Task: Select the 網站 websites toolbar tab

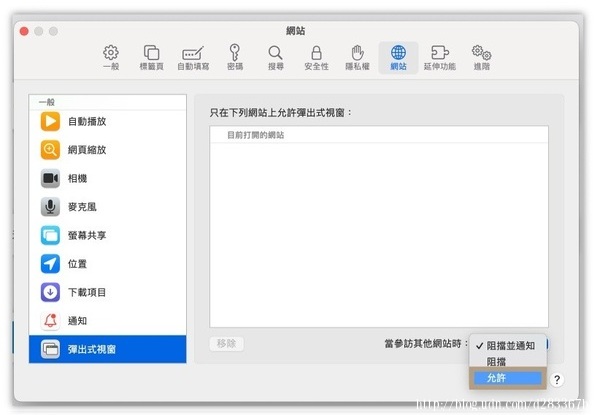Action: pos(398,58)
